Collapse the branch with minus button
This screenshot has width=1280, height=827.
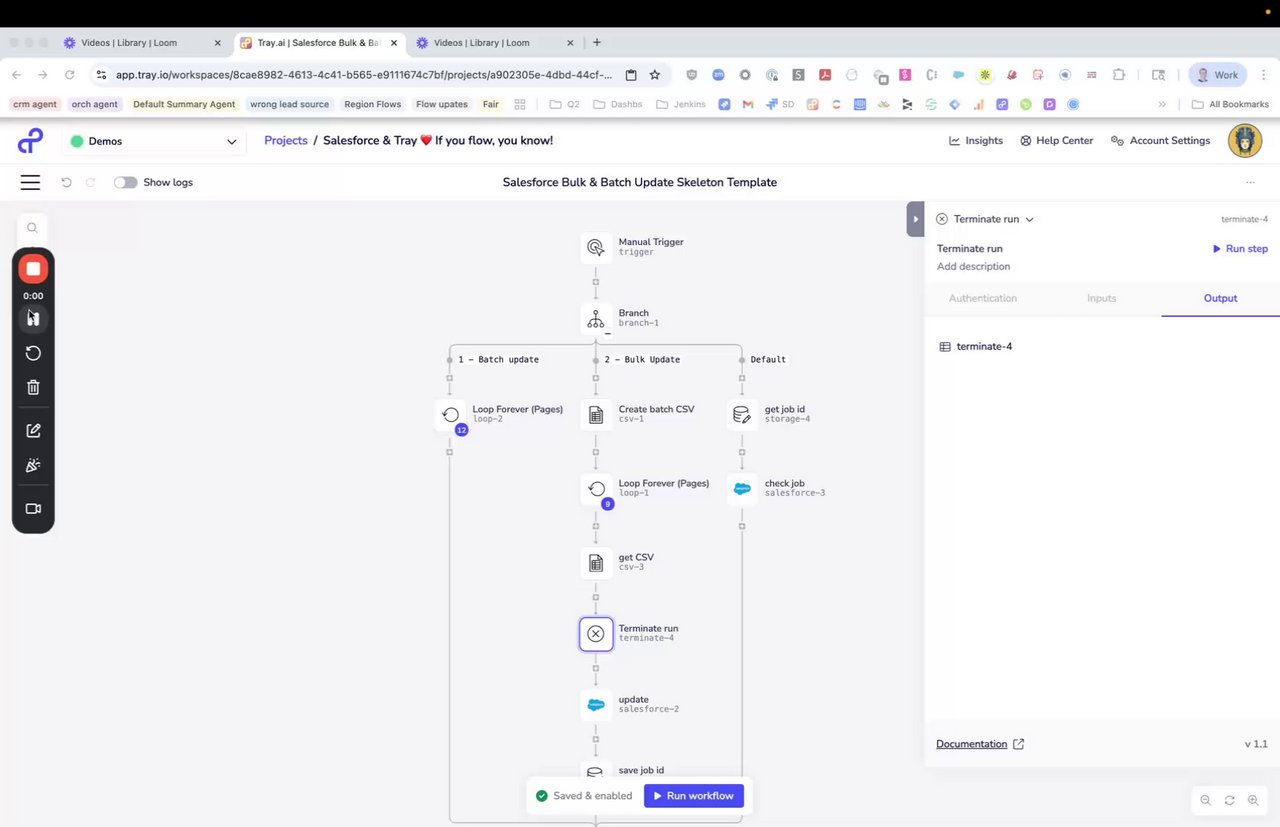coord(607,334)
